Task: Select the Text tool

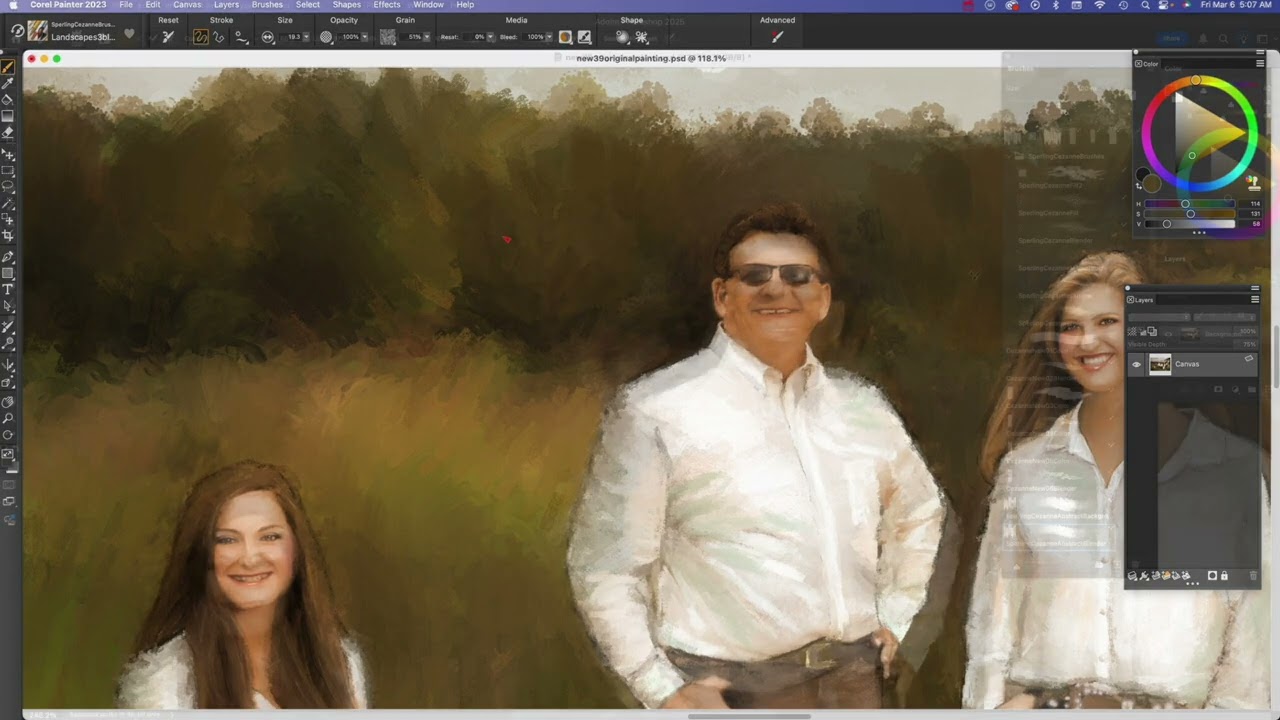Action: click(8, 289)
